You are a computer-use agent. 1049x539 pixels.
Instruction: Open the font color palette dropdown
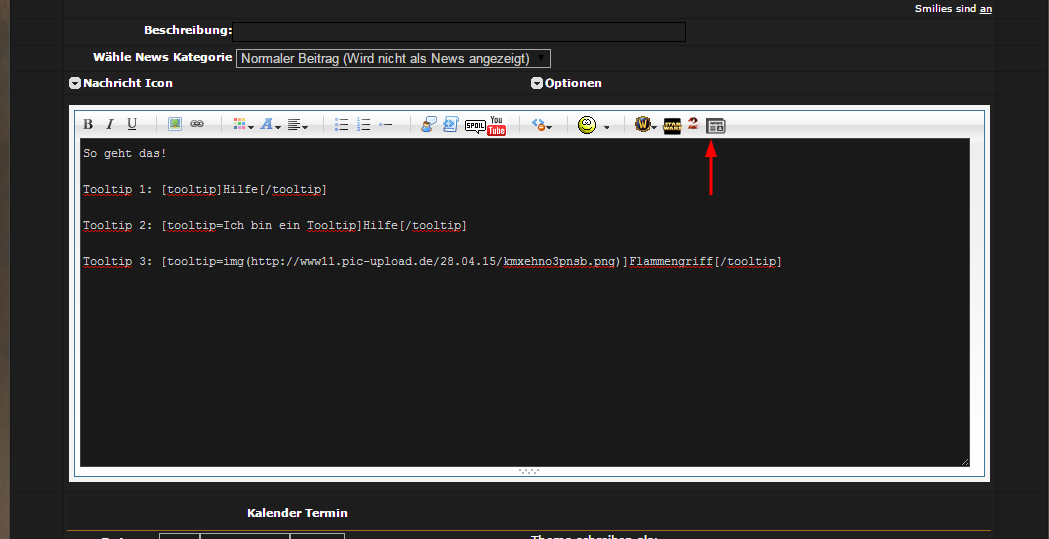(243, 124)
